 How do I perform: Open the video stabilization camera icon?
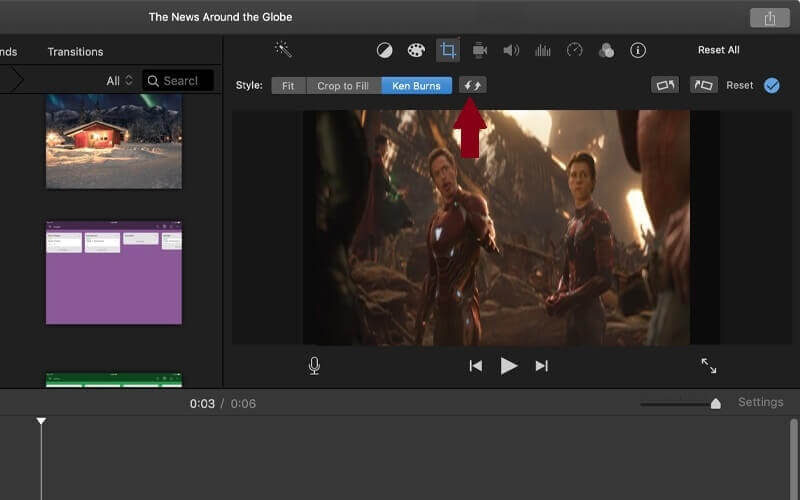point(479,50)
